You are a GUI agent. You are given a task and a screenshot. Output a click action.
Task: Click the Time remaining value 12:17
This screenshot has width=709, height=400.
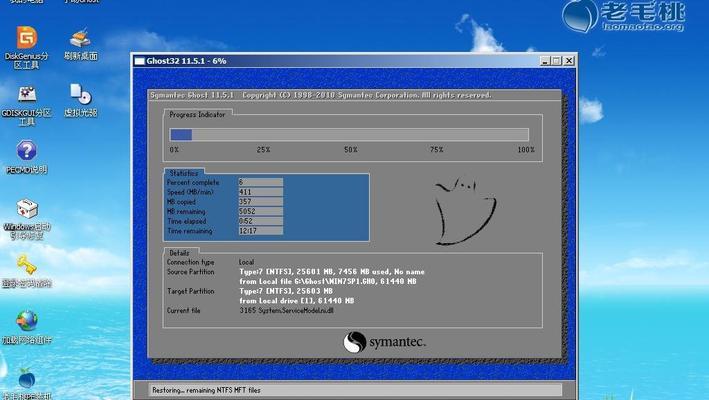260,231
